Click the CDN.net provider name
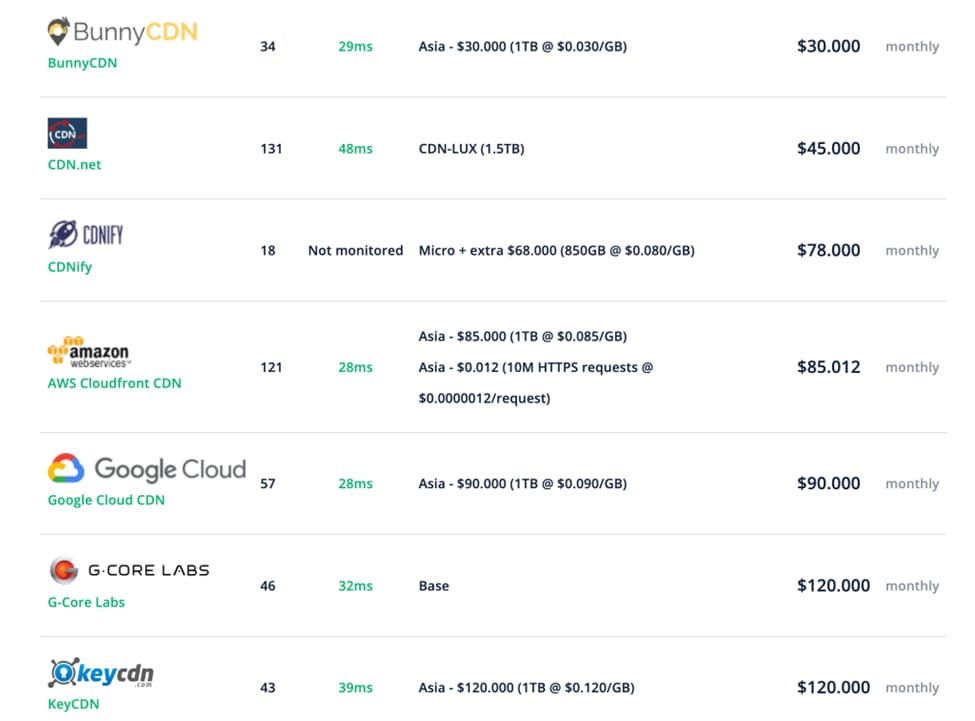This screenshot has height=721, width=975. click(74, 164)
